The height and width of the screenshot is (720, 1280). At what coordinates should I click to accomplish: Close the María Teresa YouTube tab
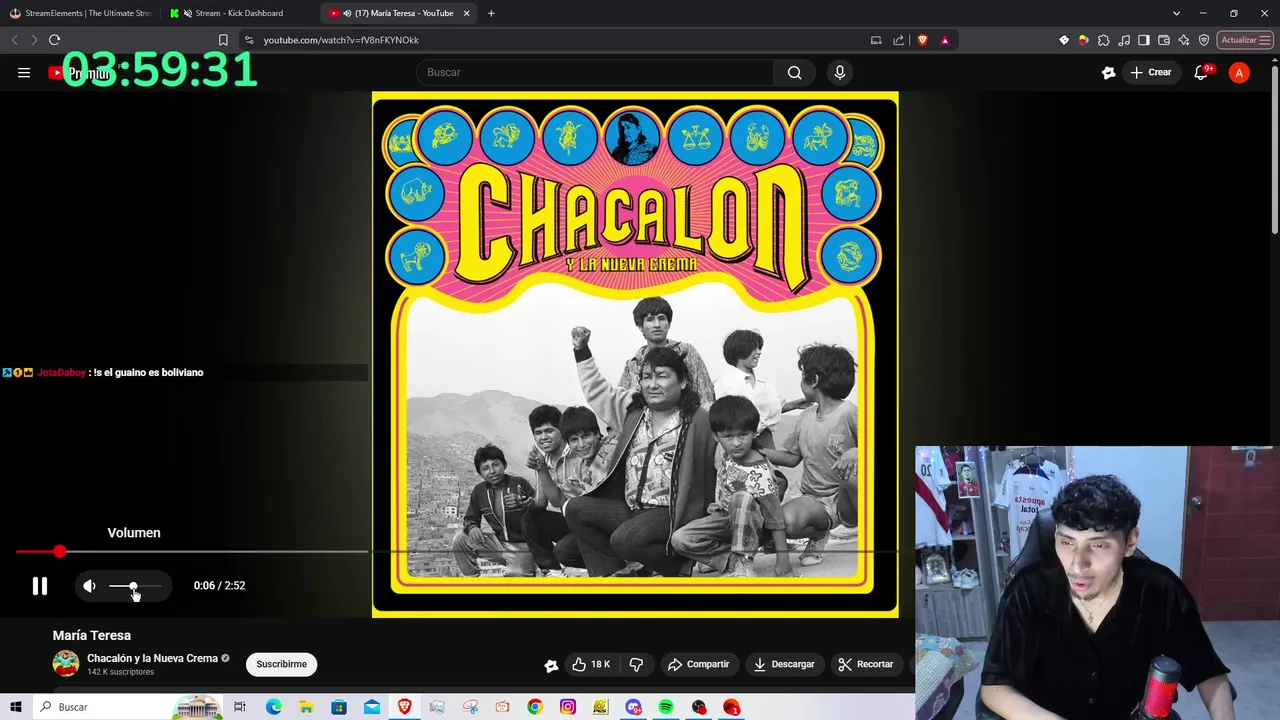(x=466, y=13)
